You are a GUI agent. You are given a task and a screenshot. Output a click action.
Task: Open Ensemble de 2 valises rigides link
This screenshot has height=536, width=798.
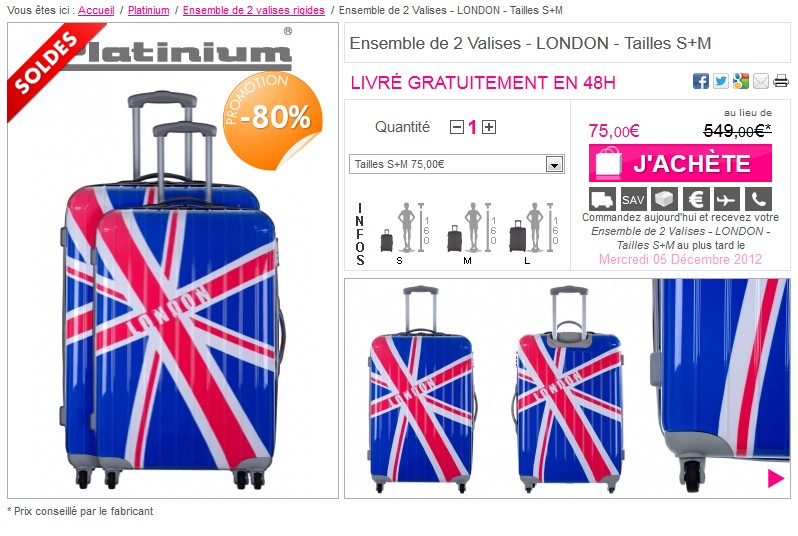point(253,10)
